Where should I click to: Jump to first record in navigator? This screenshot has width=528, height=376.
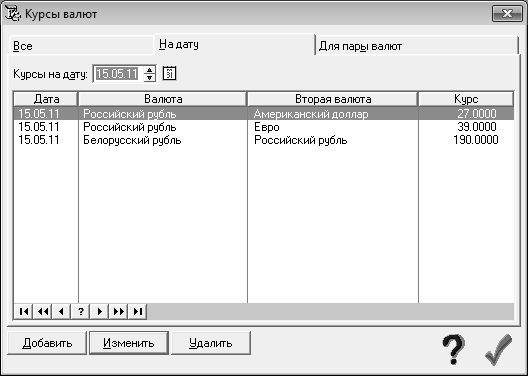pyautogui.click(x=23, y=311)
